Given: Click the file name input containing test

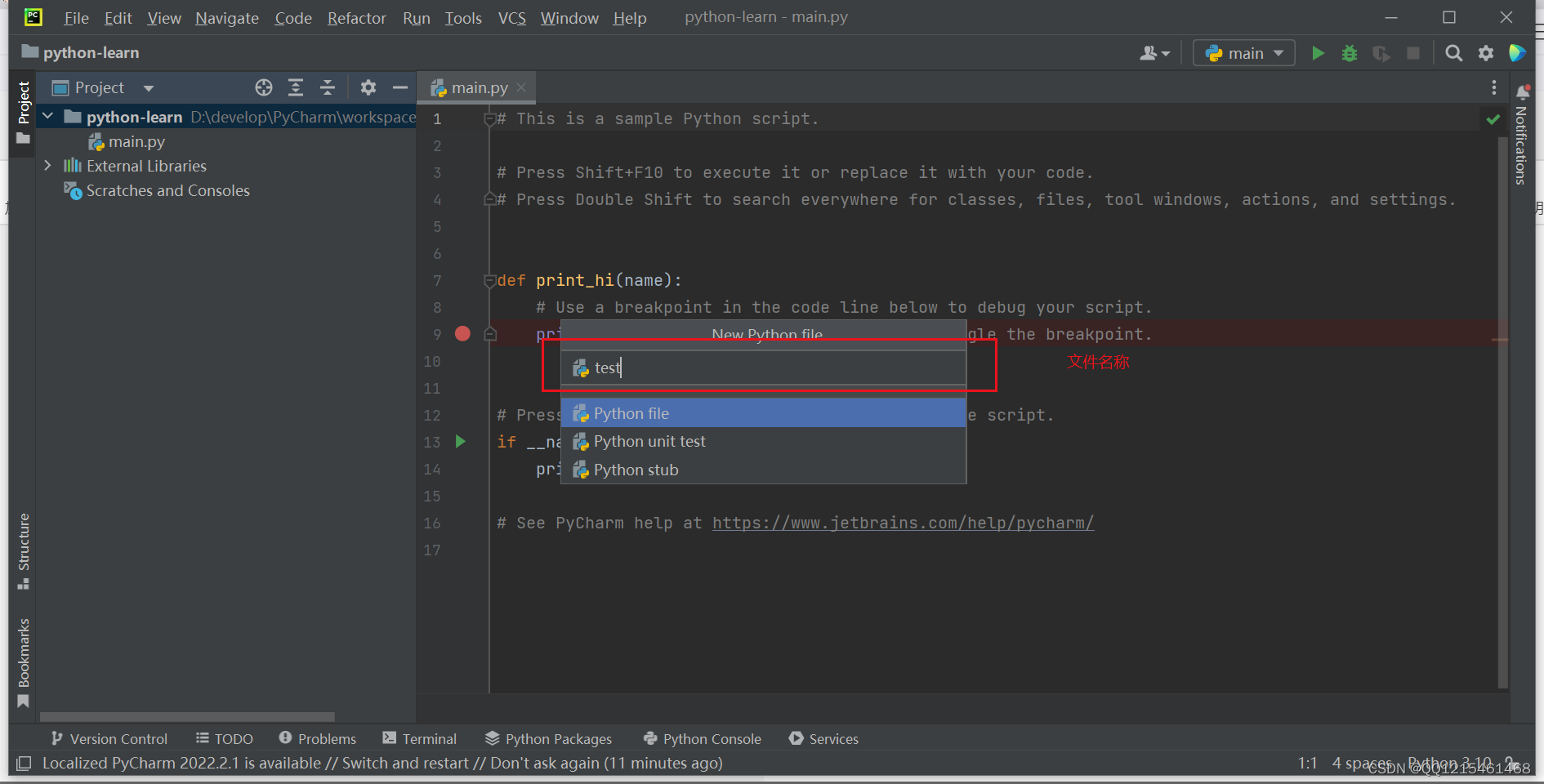Looking at the screenshot, I should tap(764, 368).
